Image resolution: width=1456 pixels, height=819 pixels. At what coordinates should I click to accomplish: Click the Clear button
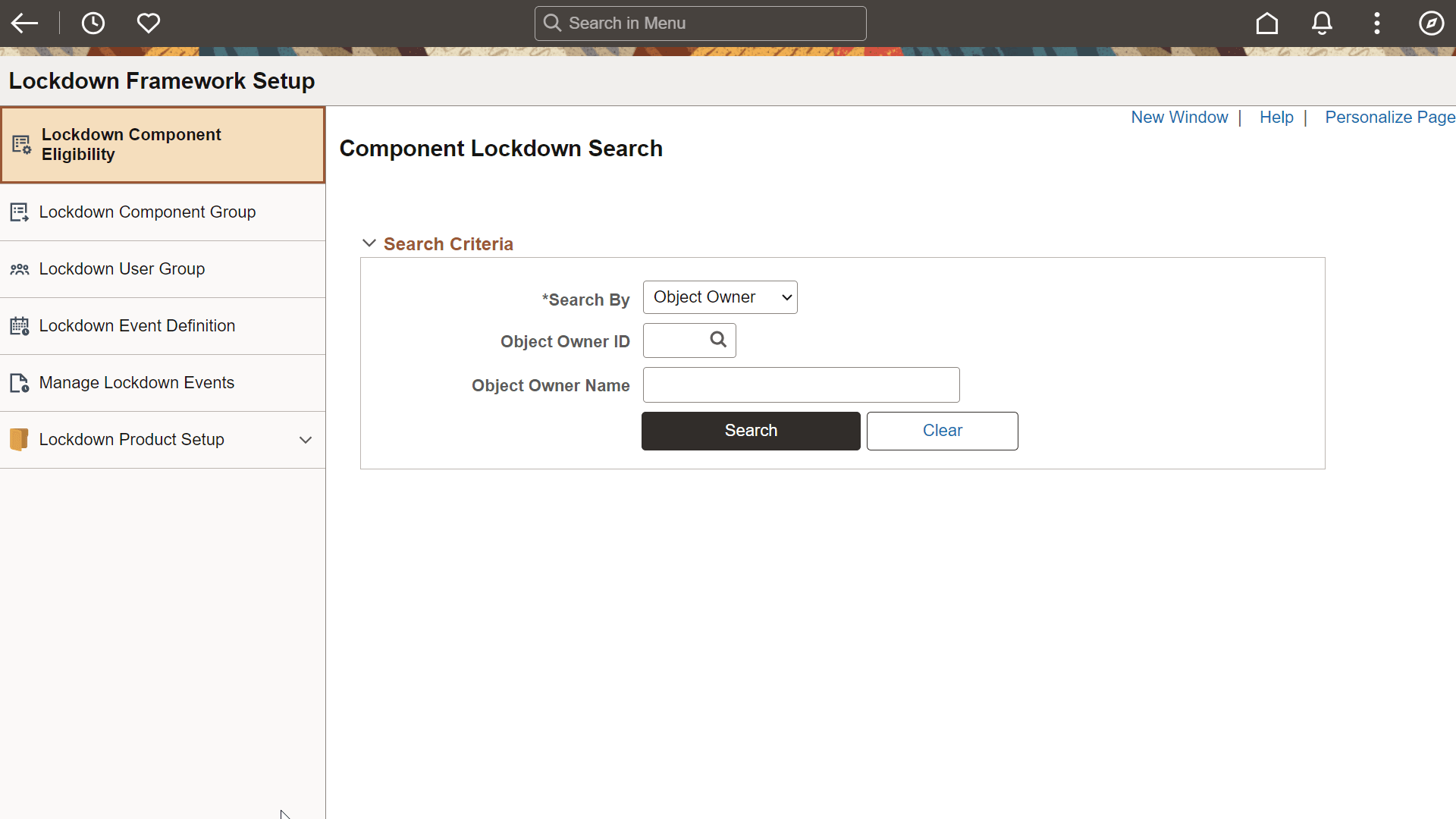(x=942, y=430)
